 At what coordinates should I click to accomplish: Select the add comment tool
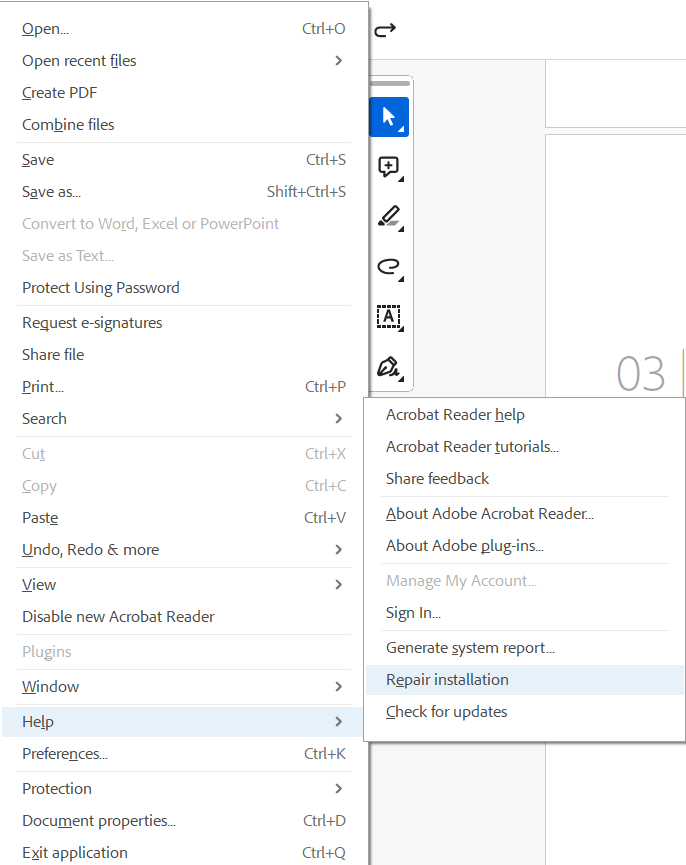tap(389, 167)
